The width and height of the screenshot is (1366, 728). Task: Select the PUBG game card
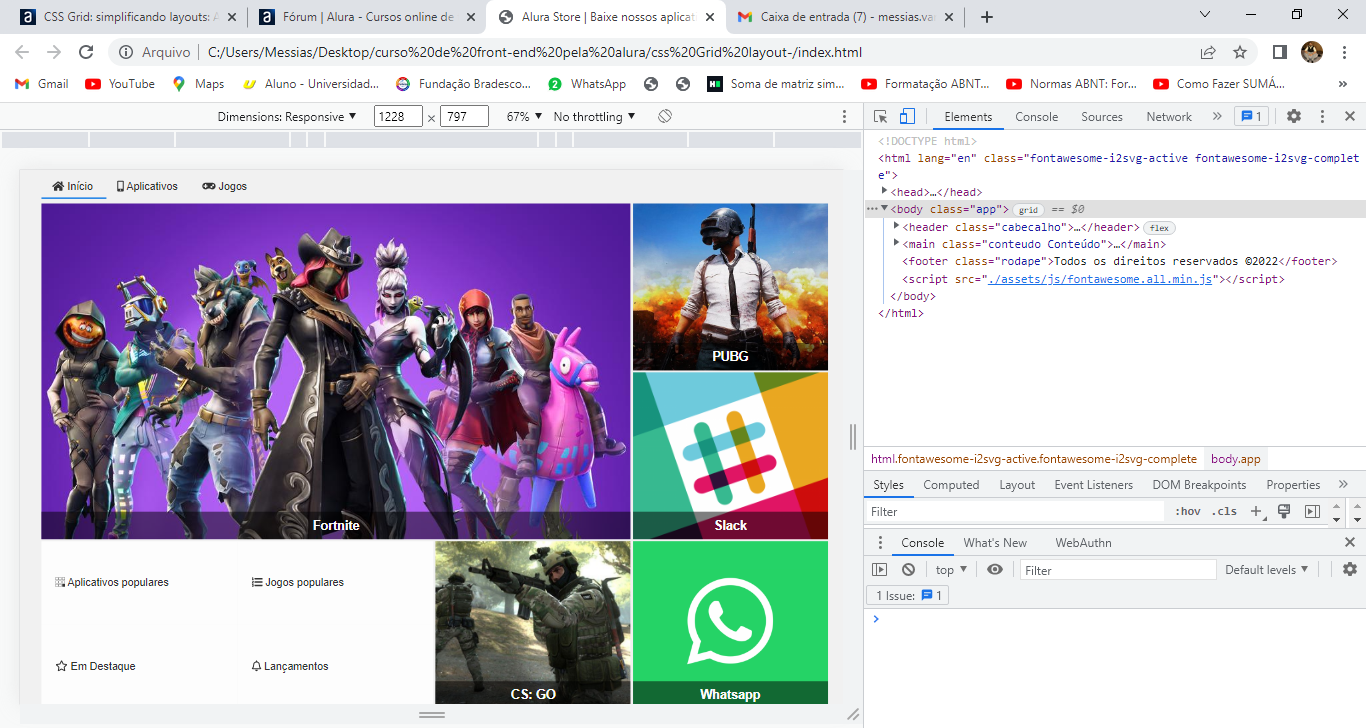click(x=730, y=287)
